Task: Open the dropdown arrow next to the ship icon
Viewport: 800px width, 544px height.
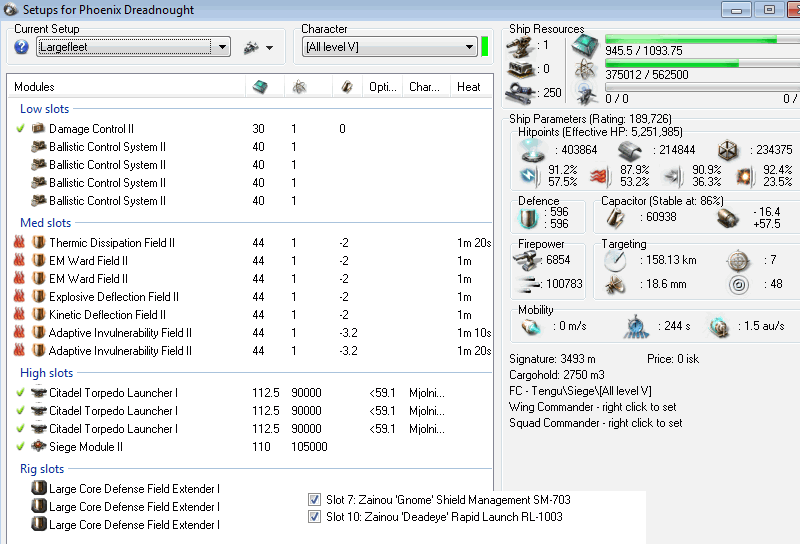Action: pos(269,47)
